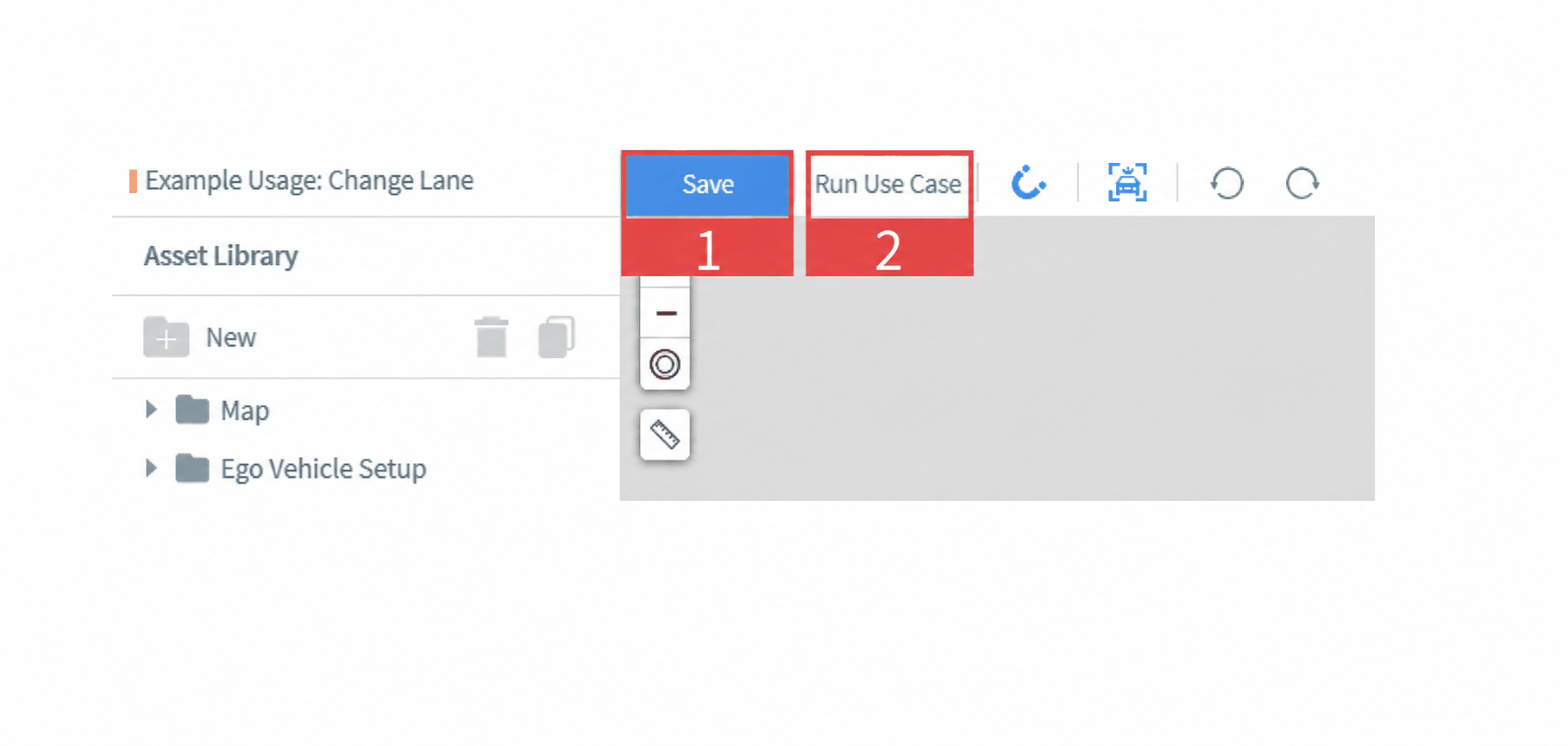The height and width of the screenshot is (746, 1568).
Task: Click the Run Use Case button
Action: (x=888, y=185)
